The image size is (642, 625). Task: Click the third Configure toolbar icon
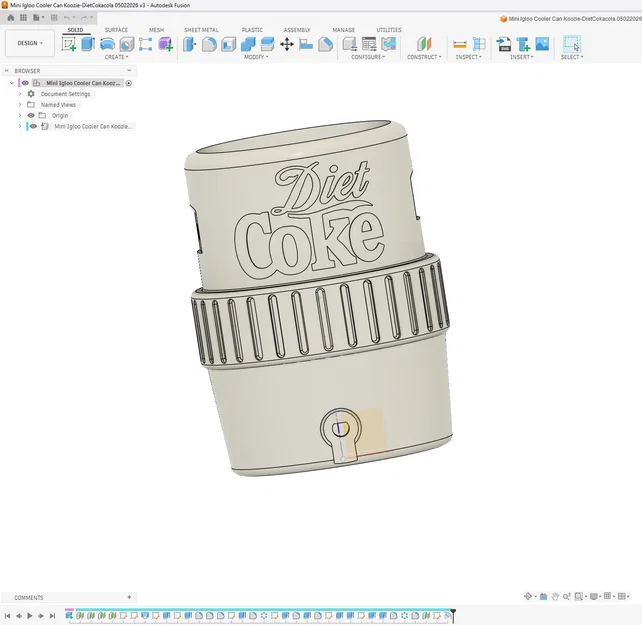coord(389,44)
